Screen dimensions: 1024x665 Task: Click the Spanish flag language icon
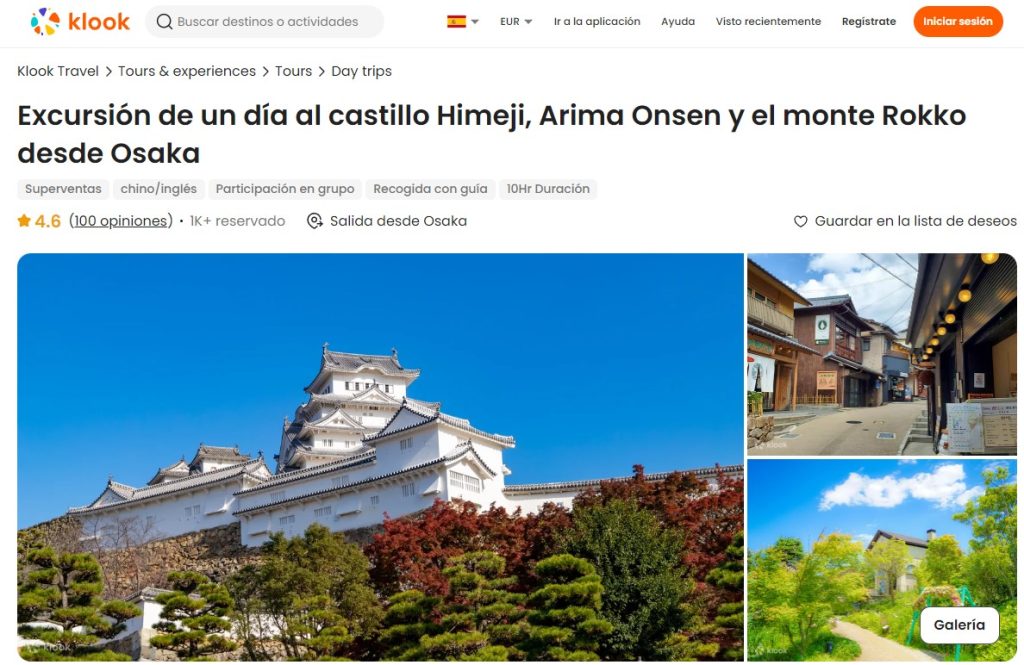(456, 22)
